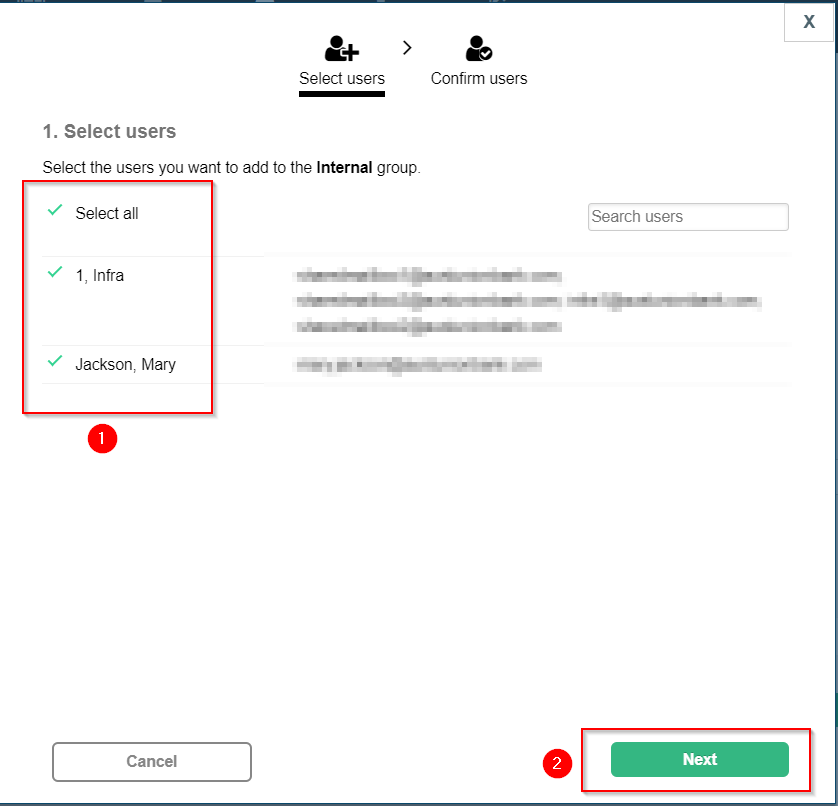Viewport: 838px width, 806px height.
Task: Click the bold Internal group name
Action: [x=344, y=168]
